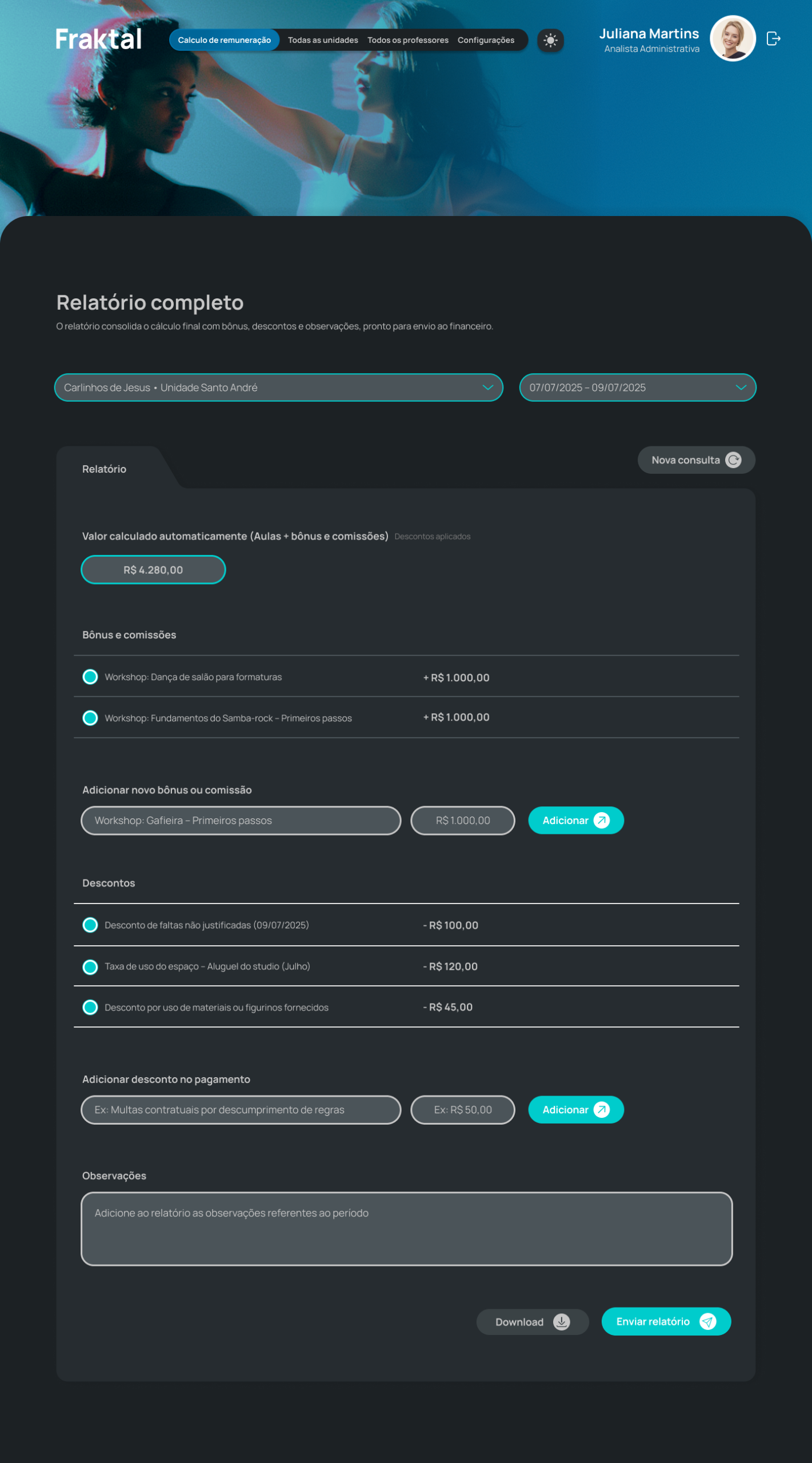The height and width of the screenshot is (1463, 812).
Task: Toggle the Aluguel do studio discount
Action: pos(90,967)
